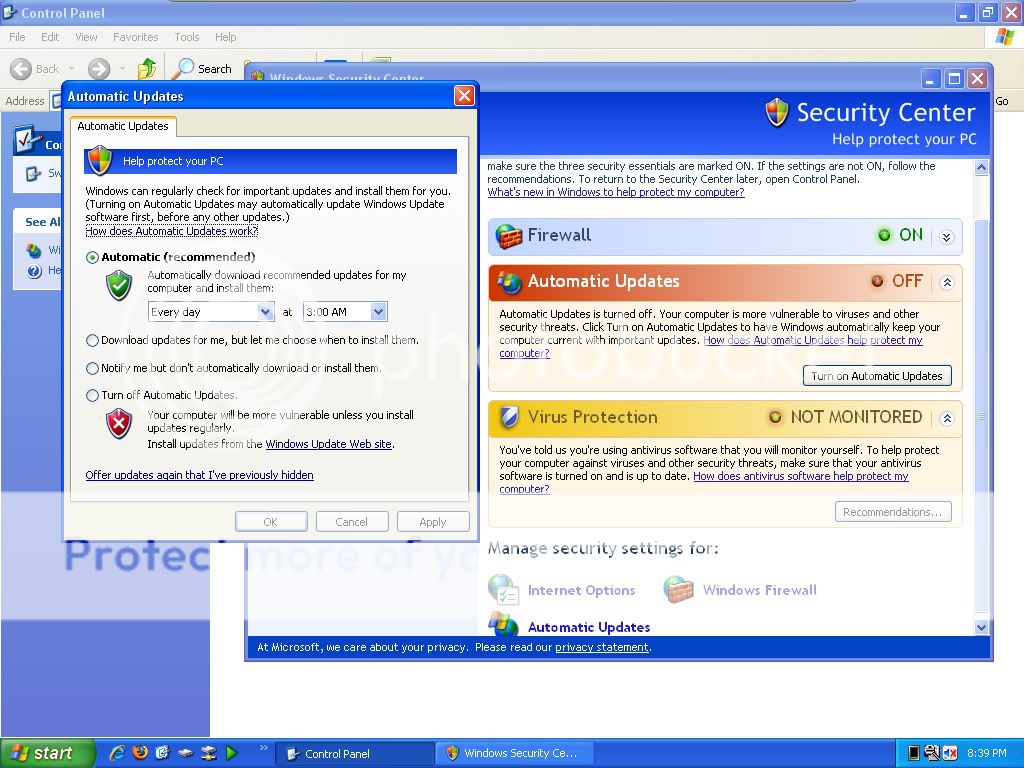Viewport: 1024px width, 768px height.
Task: Launch Internet Explorer from Quick Launch
Action: click(x=117, y=753)
